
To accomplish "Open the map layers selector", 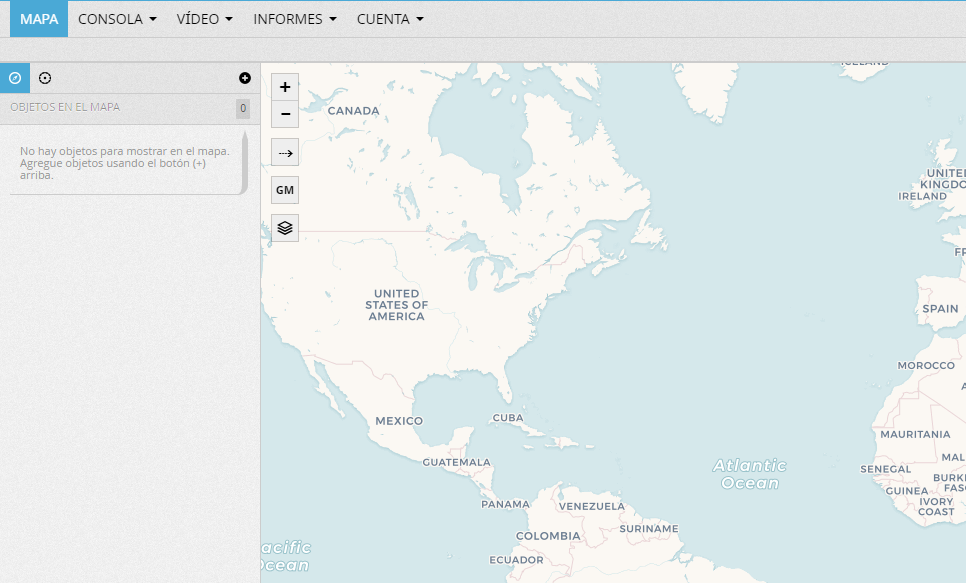I will click(x=285, y=228).
